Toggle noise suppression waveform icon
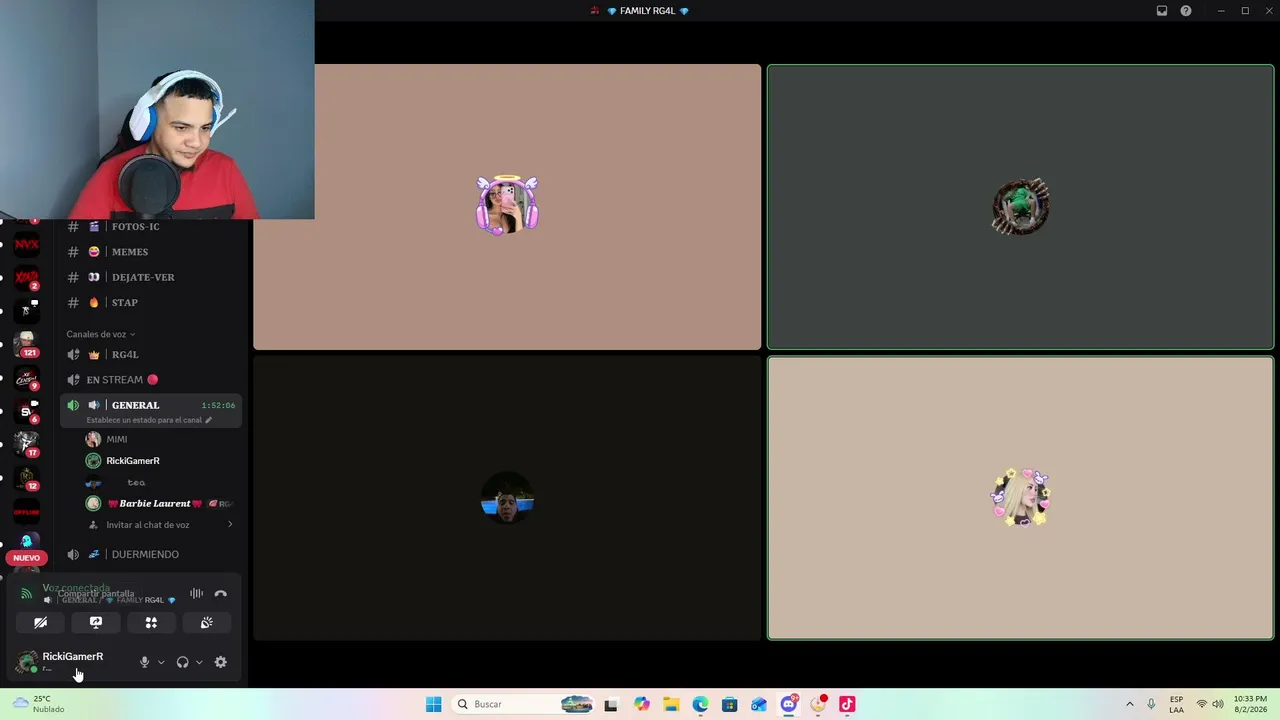Viewport: 1280px width, 720px height. (x=197, y=594)
